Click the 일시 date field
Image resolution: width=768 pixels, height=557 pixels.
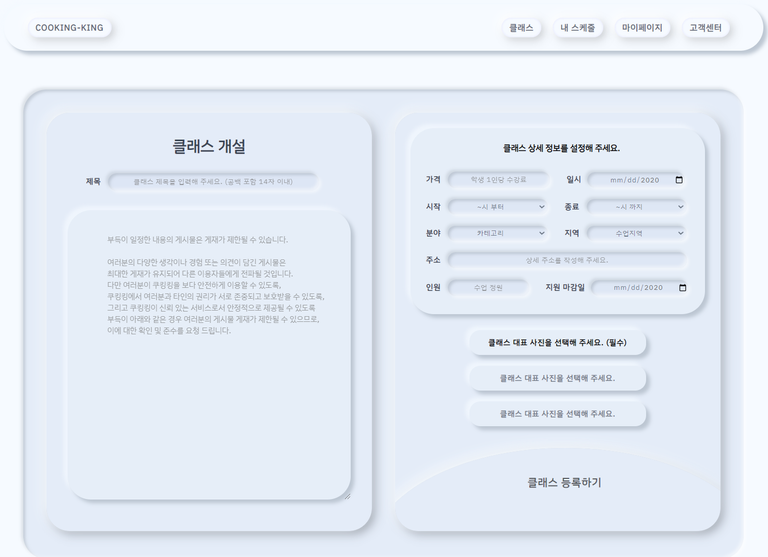pos(636,180)
